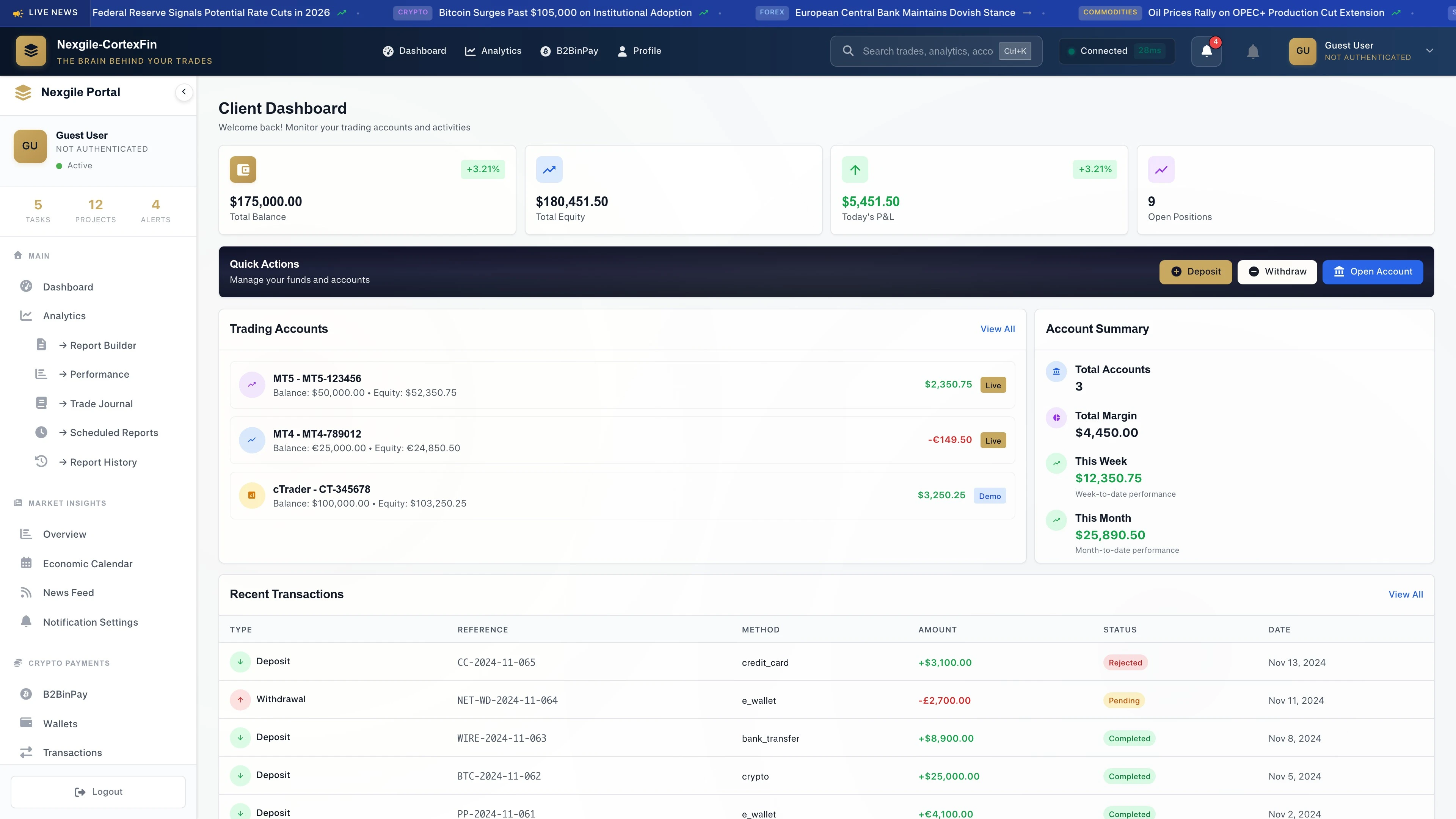This screenshot has width=1456, height=819.
Task: Open View All for Recent Transactions
Action: point(1406,594)
